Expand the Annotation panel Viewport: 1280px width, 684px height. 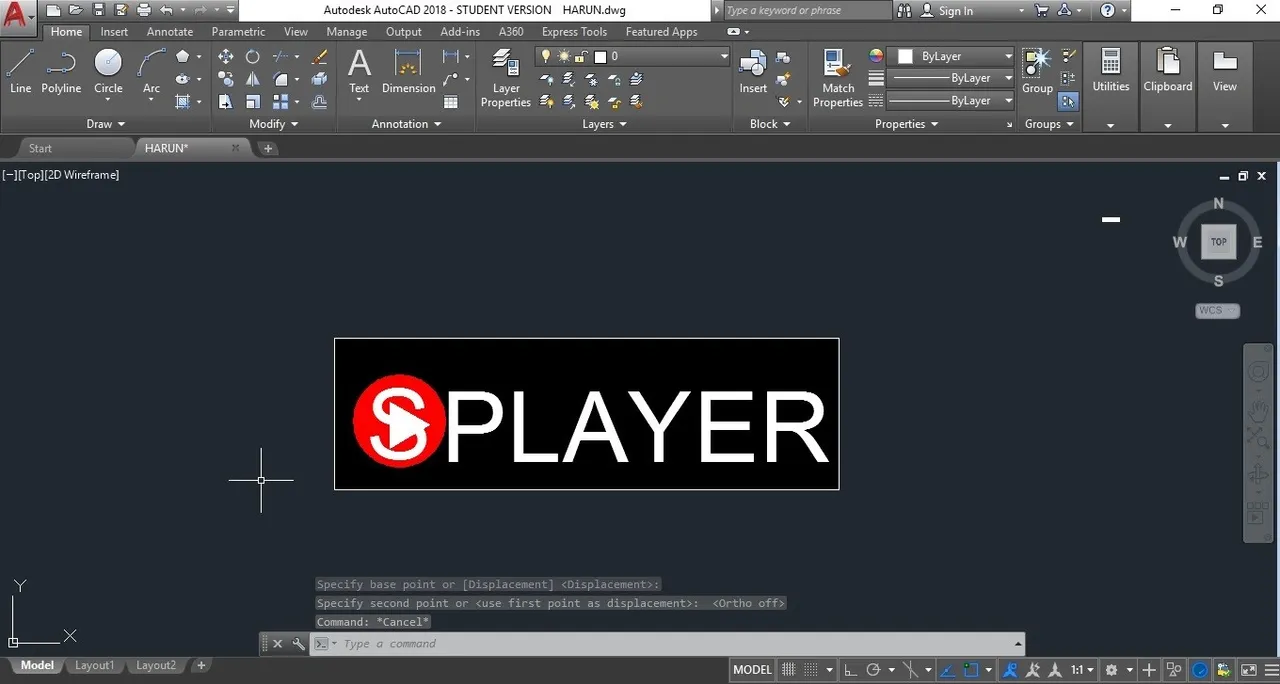click(406, 124)
